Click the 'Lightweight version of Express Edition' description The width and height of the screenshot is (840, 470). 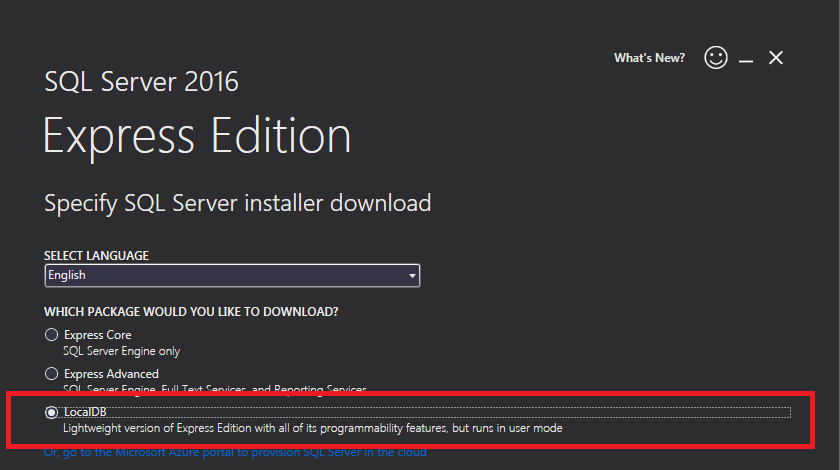(313, 428)
